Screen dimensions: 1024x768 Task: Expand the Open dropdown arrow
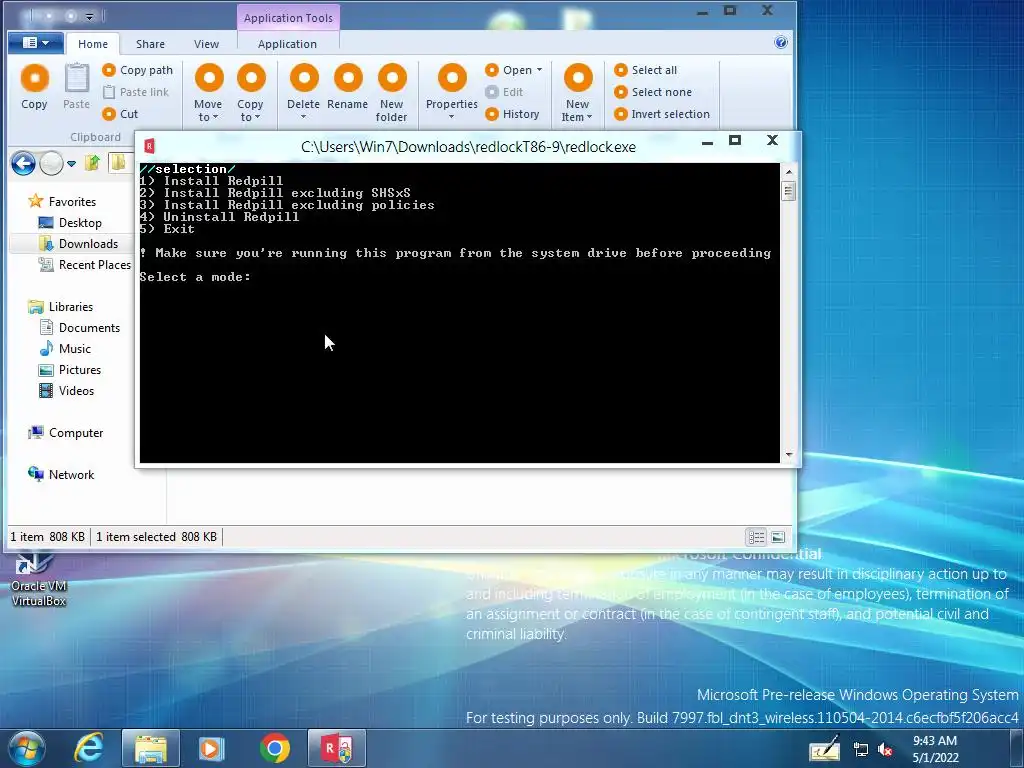point(539,70)
